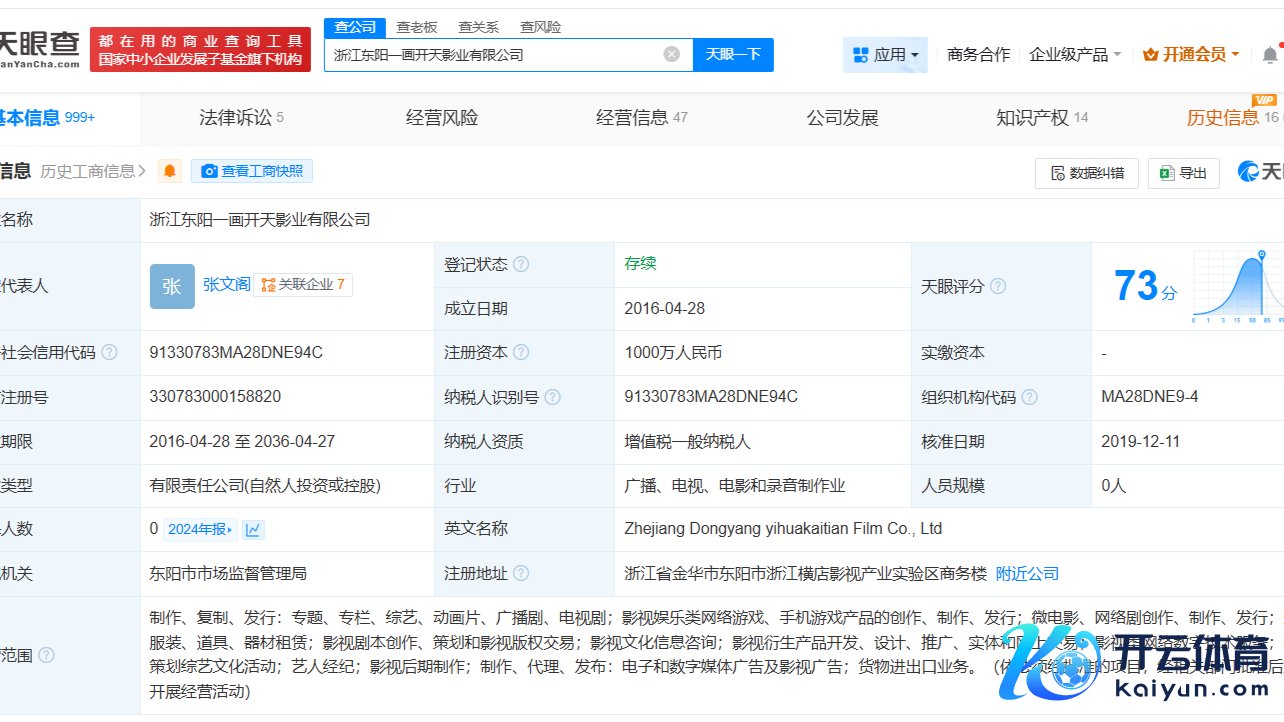Expand the 企业级产品 dropdown
Image resolution: width=1284 pixels, height=722 pixels.
1075,55
